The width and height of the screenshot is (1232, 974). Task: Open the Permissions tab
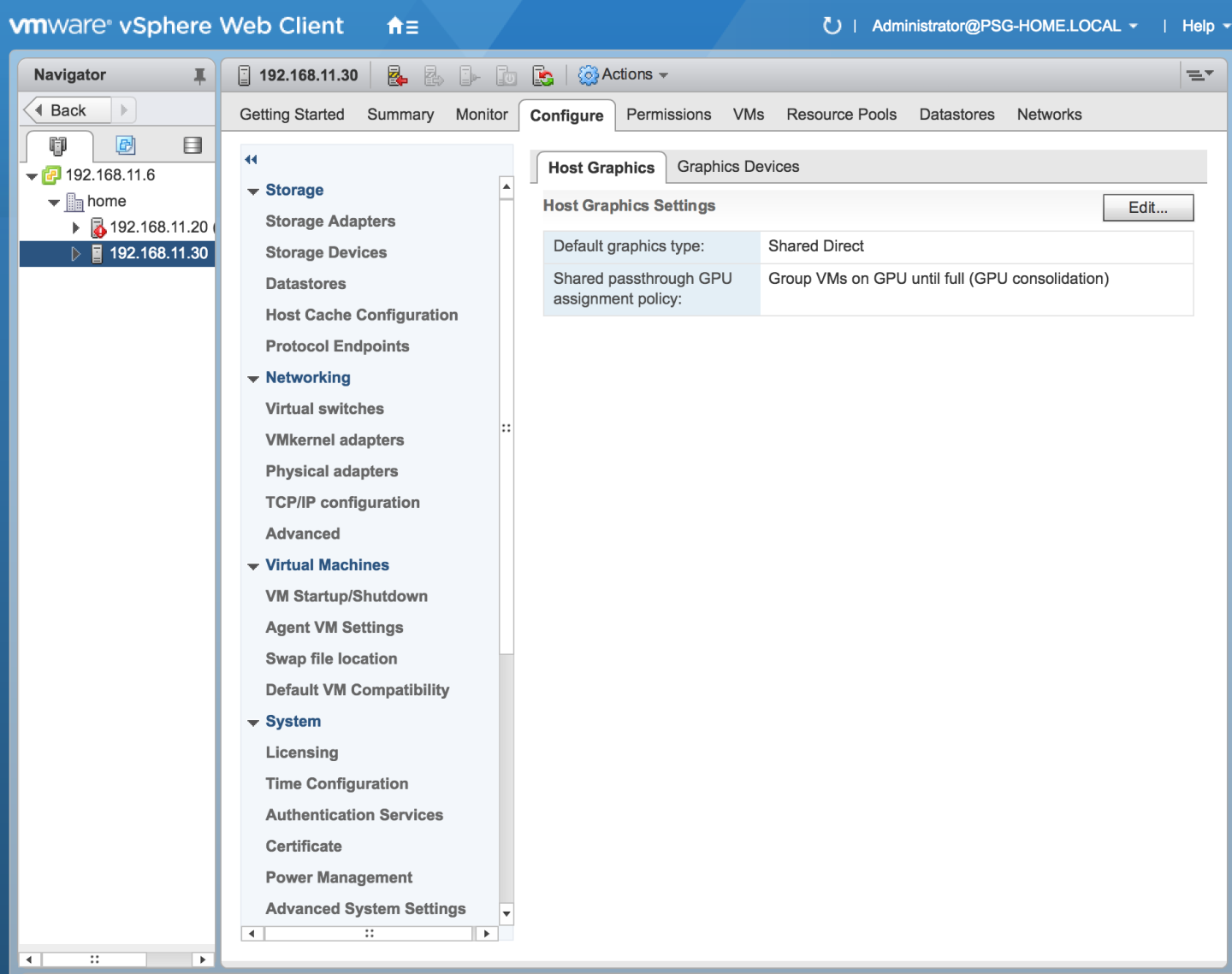click(668, 114)
